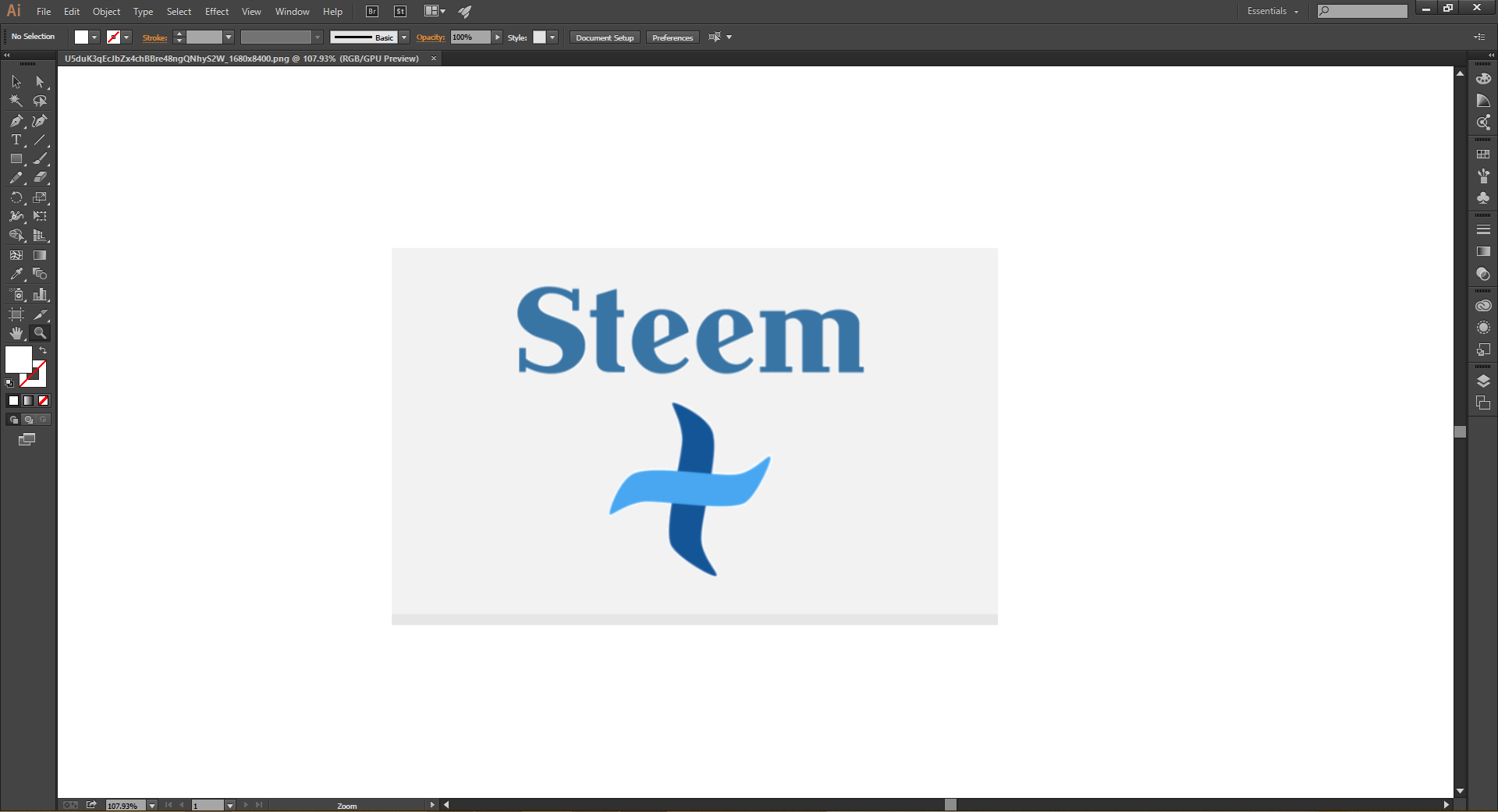Choose the Shape Builder tool

coord(16,236)
